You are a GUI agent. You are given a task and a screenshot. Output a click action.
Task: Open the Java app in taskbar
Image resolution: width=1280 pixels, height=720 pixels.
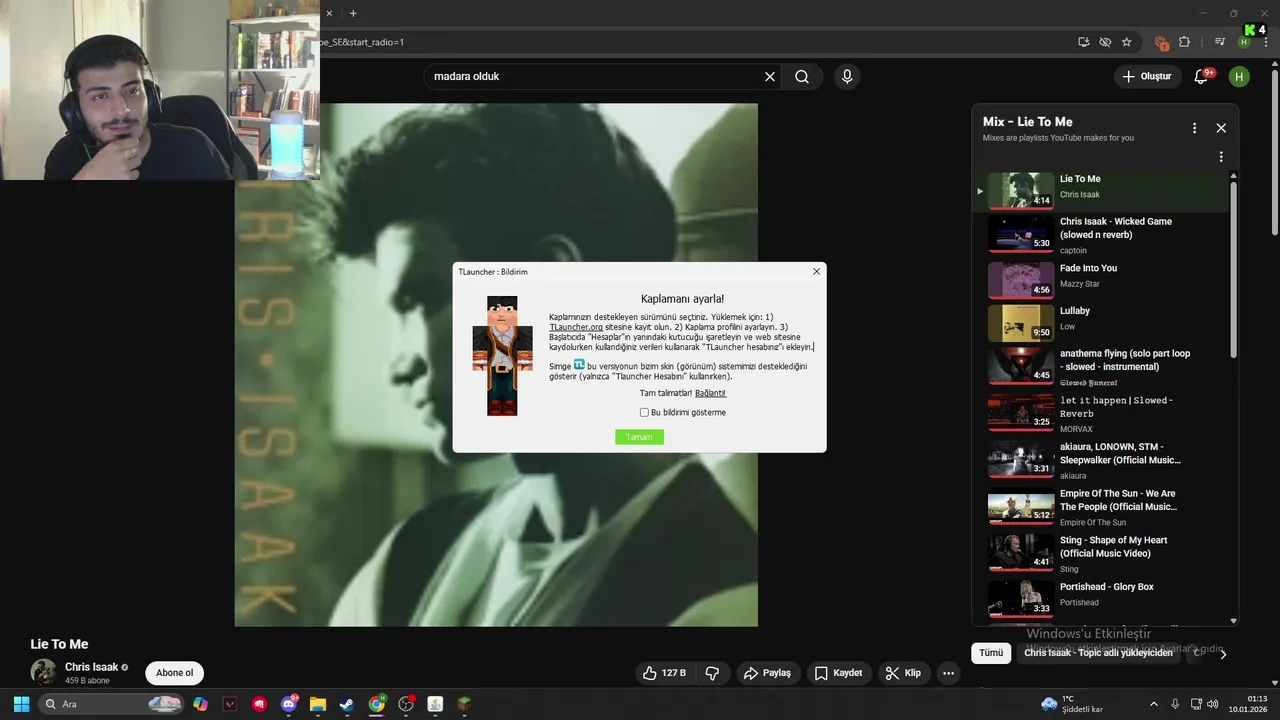pos(435,704)
